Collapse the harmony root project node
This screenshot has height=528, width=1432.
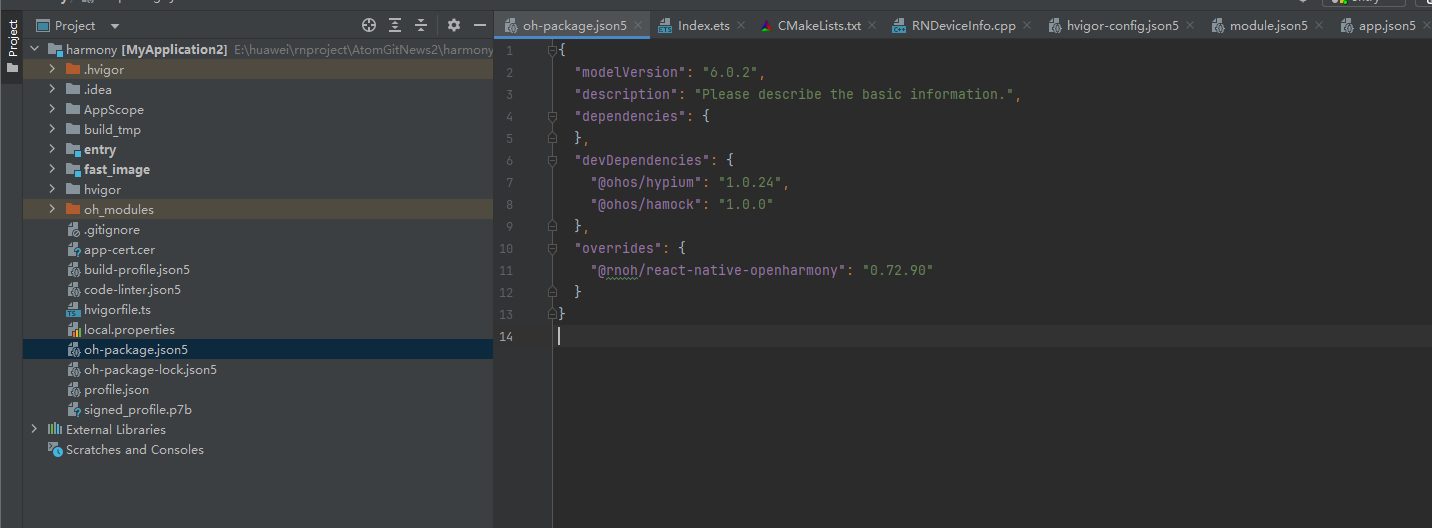tap(35, 49)
